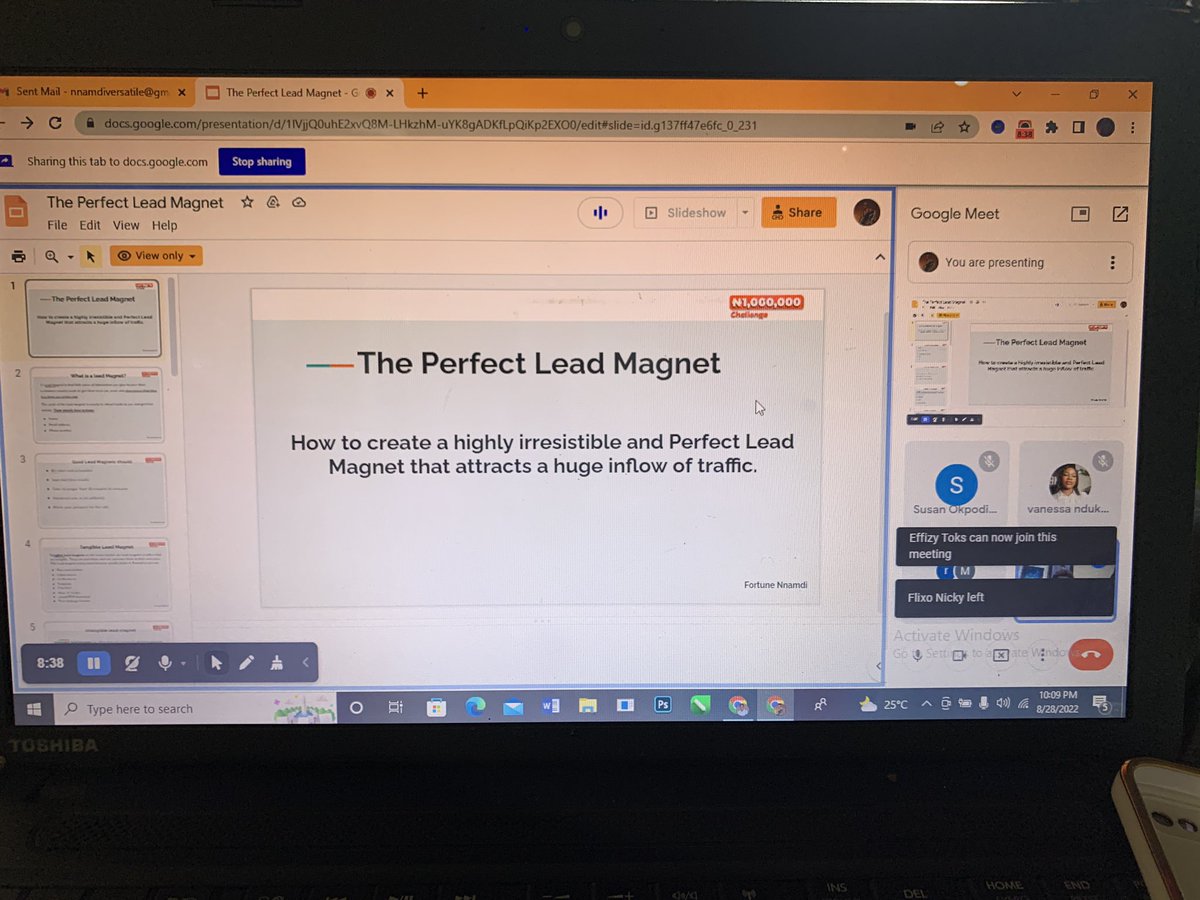Open the Slideshow options dropdown arrow

point(744,213)
